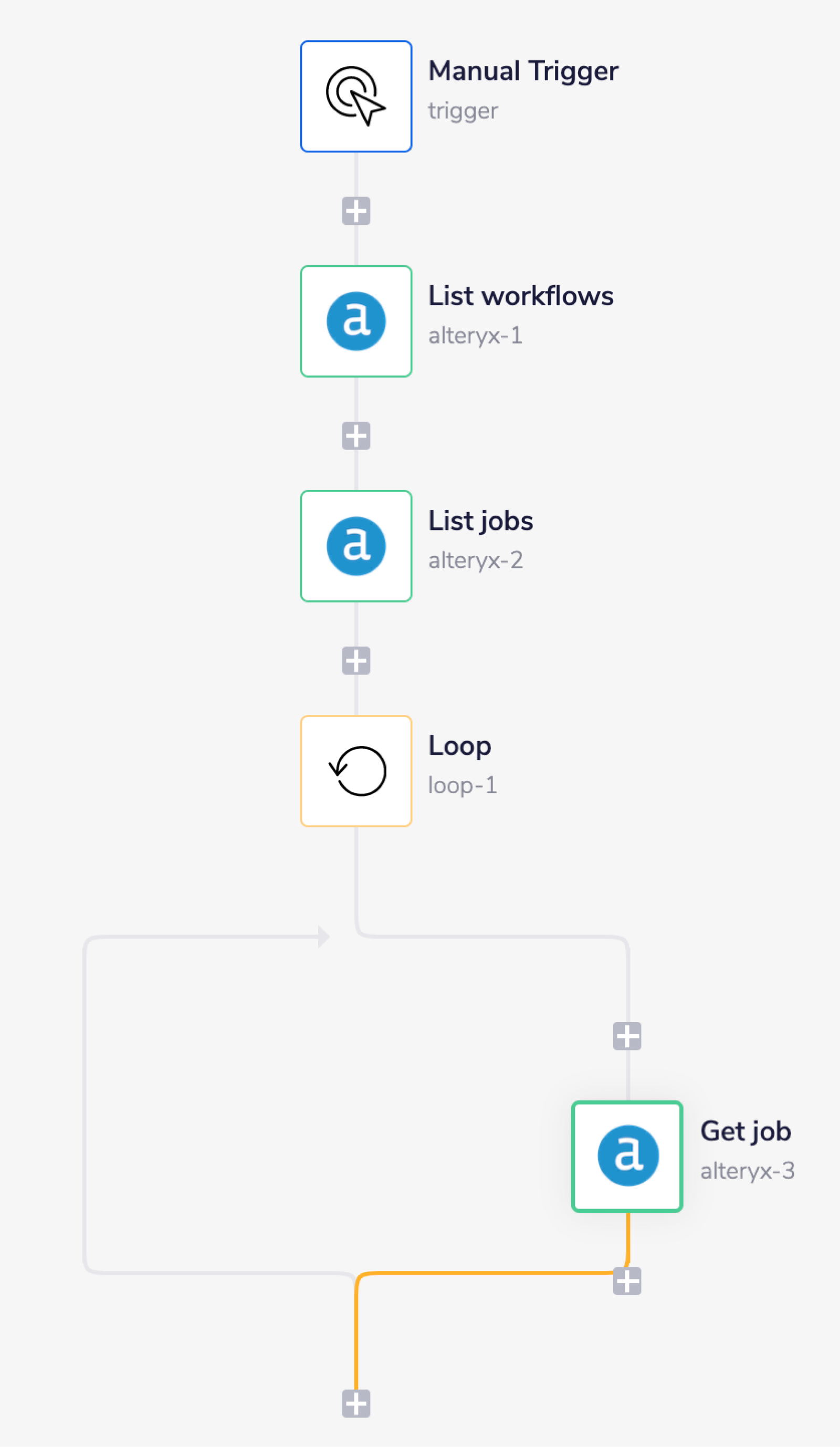The height and width of the screenshot is (1447, 840).
Task: Add step at bottom after the loop
Action: 356,1403
